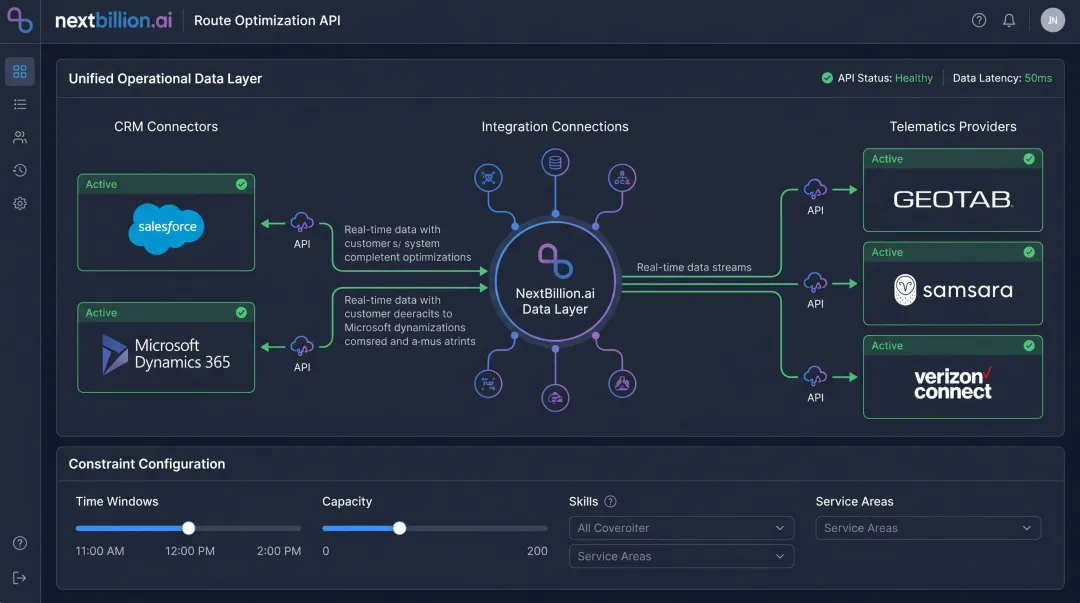Screen dimensions: 1080x603
Task: Toggle the Salesforce active checkmark
Action: tap(241, 184)
